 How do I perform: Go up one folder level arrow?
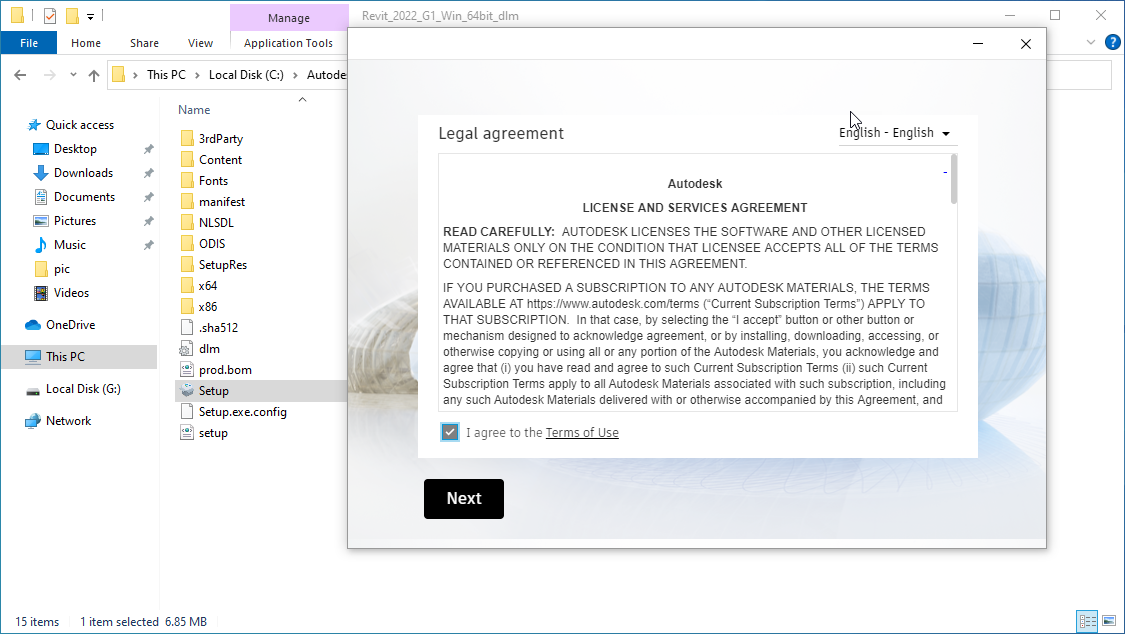pyautogui.click(x=94, y=75)
